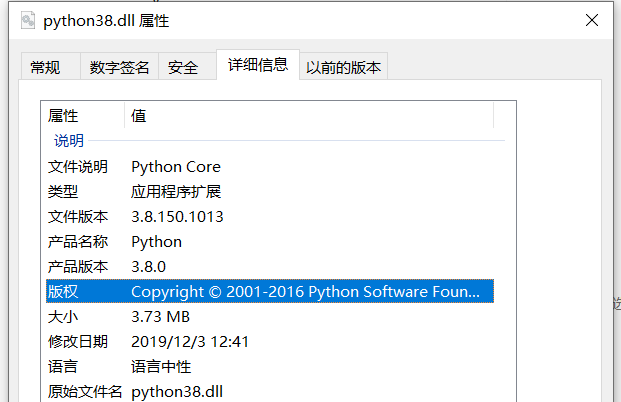Screen dimensions: 621x402
Task: Click the python38.dll file icon in title bar
Action: (28, 21)
